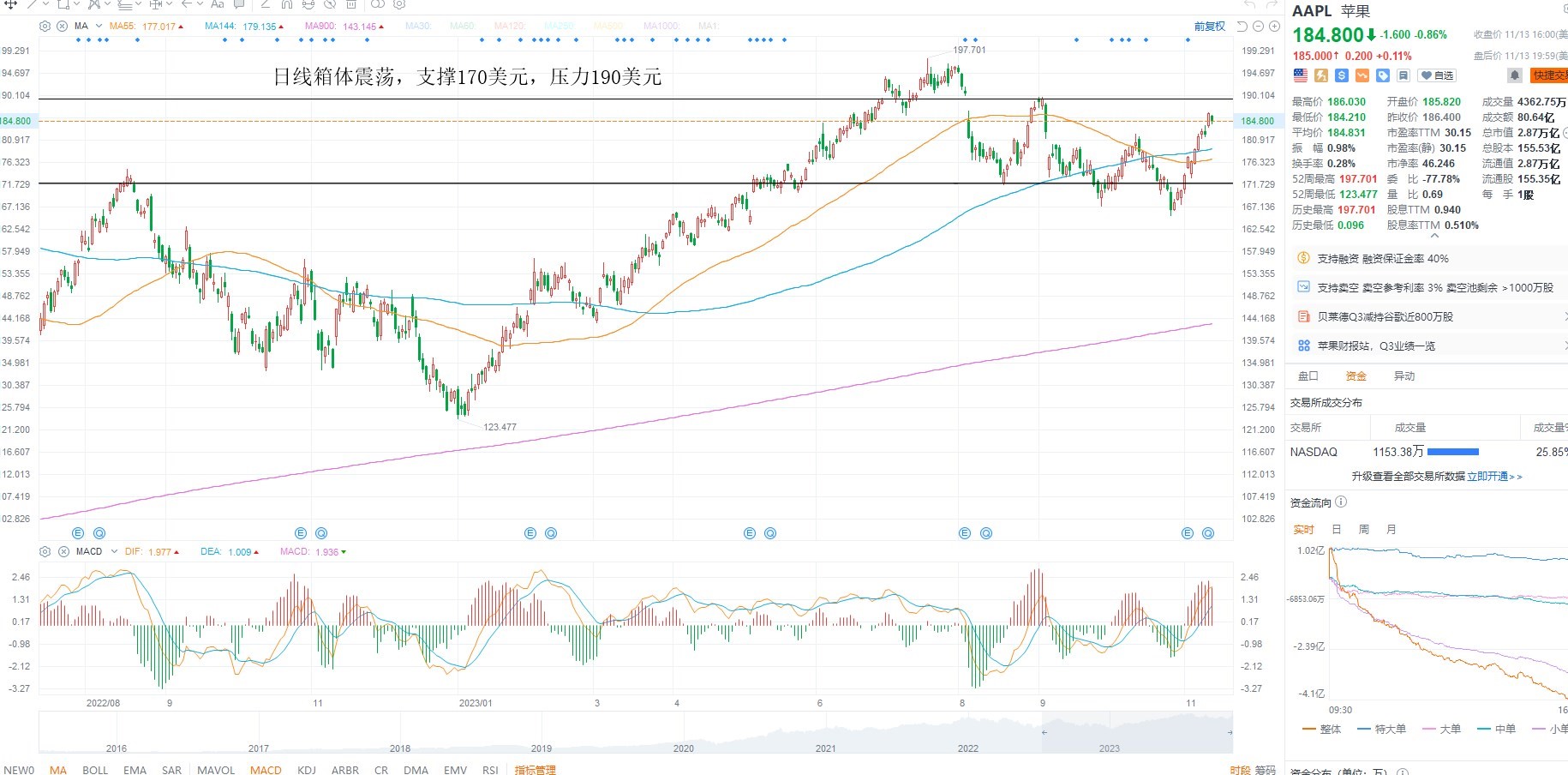Viewport: 1568px width, 775px height.
Task: Click the 立即开通 upgrade link
Action: click(x=1494, y=477)
